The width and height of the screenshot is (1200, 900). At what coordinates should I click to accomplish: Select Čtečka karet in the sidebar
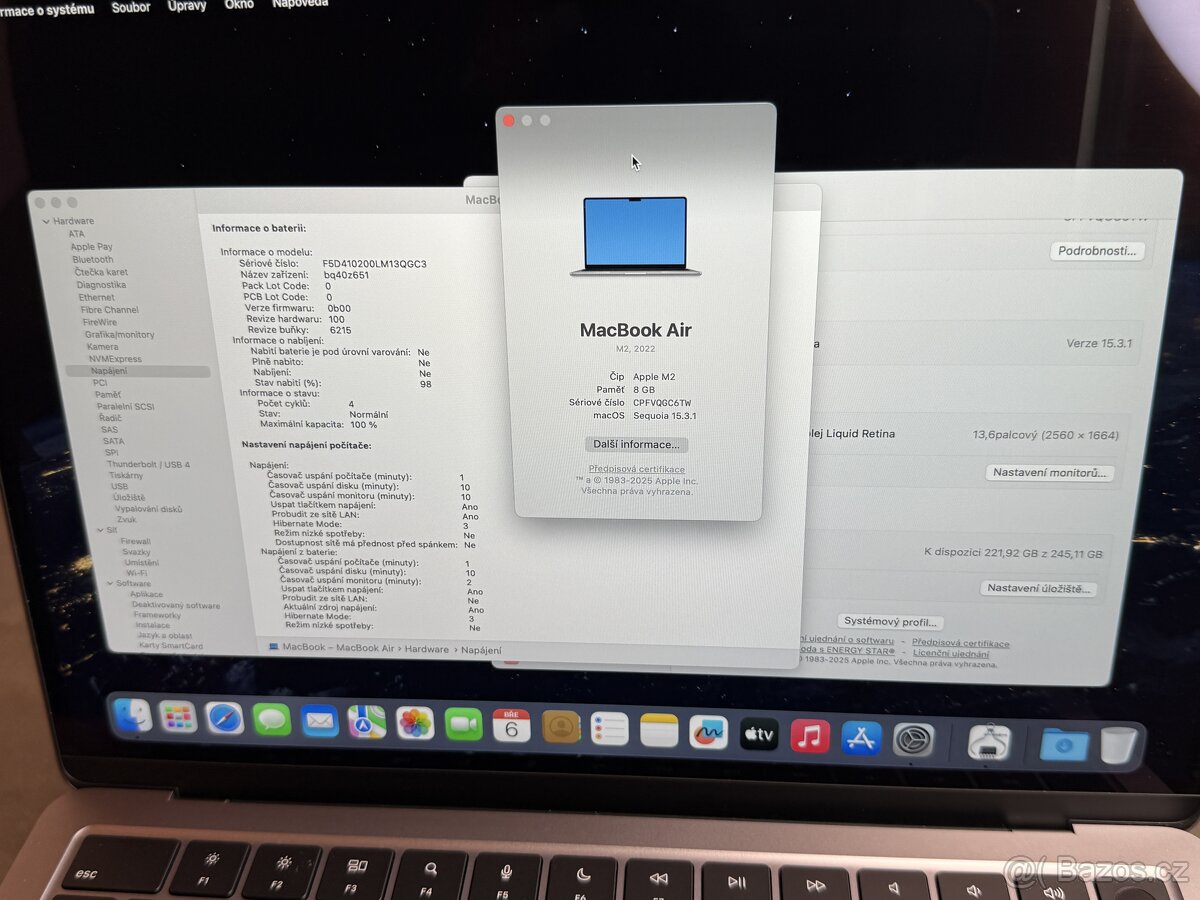tap(101, 272)
